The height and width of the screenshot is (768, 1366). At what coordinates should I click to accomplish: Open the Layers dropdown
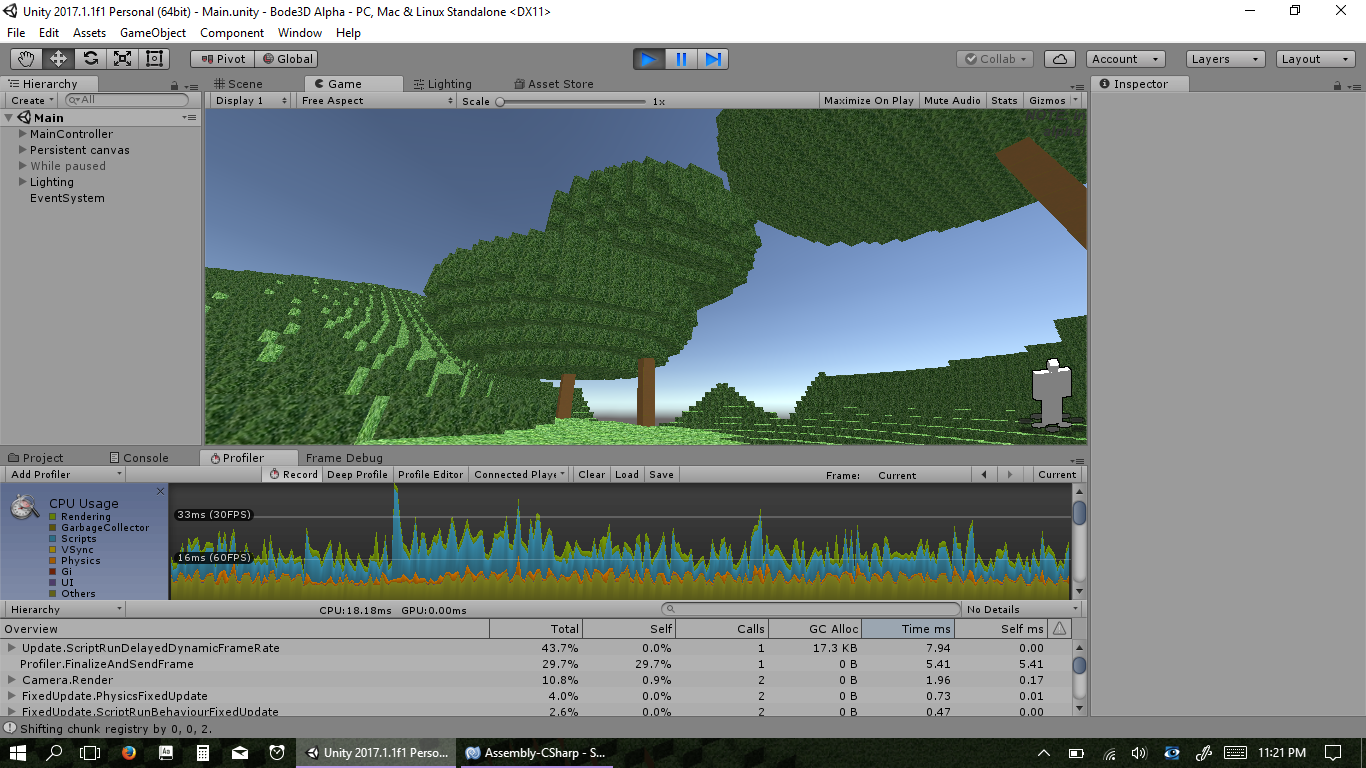click(x=1225, y=59)
